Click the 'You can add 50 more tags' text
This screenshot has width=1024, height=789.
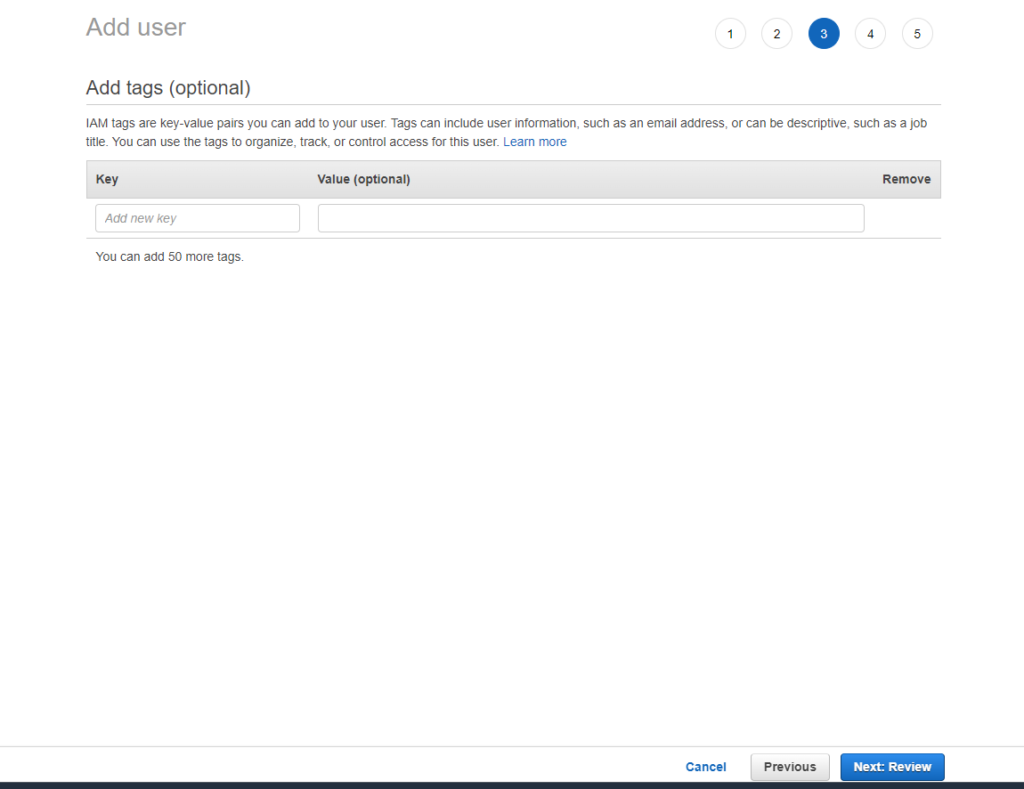[170, 257]
